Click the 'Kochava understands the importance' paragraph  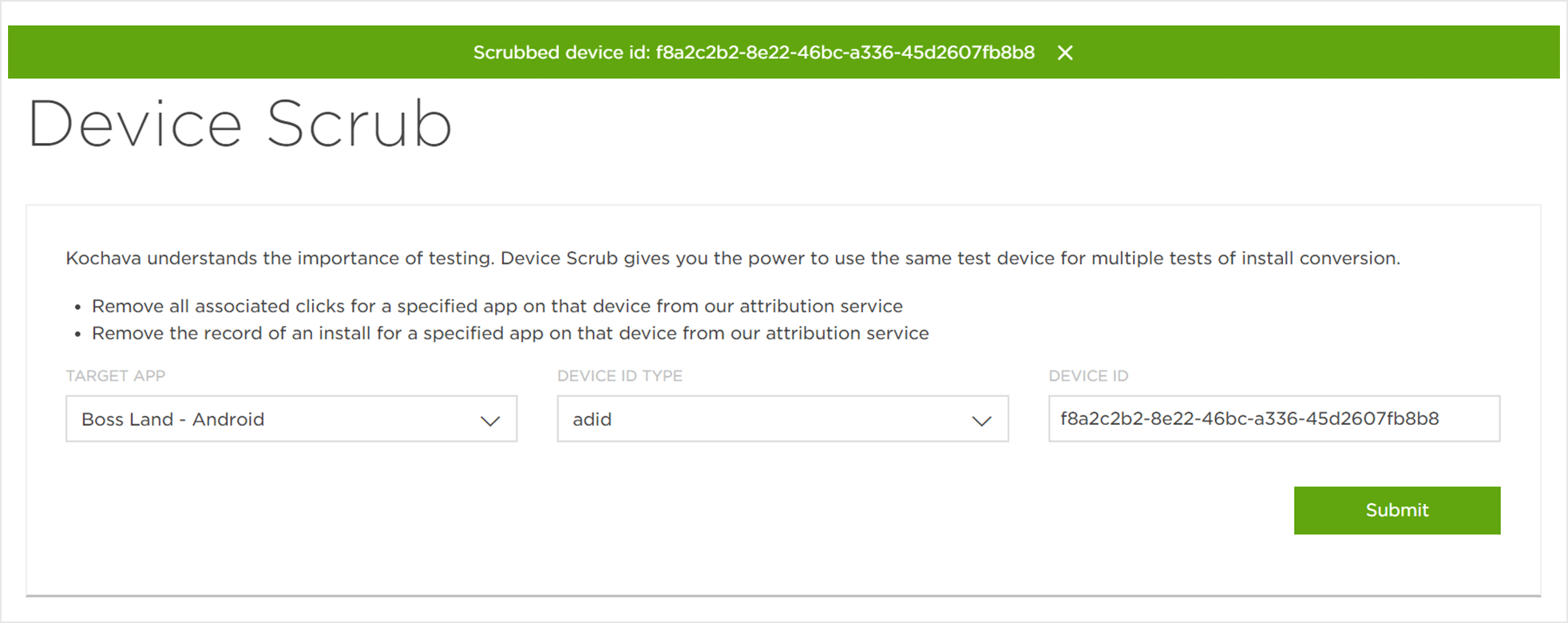tap(733, 259)
